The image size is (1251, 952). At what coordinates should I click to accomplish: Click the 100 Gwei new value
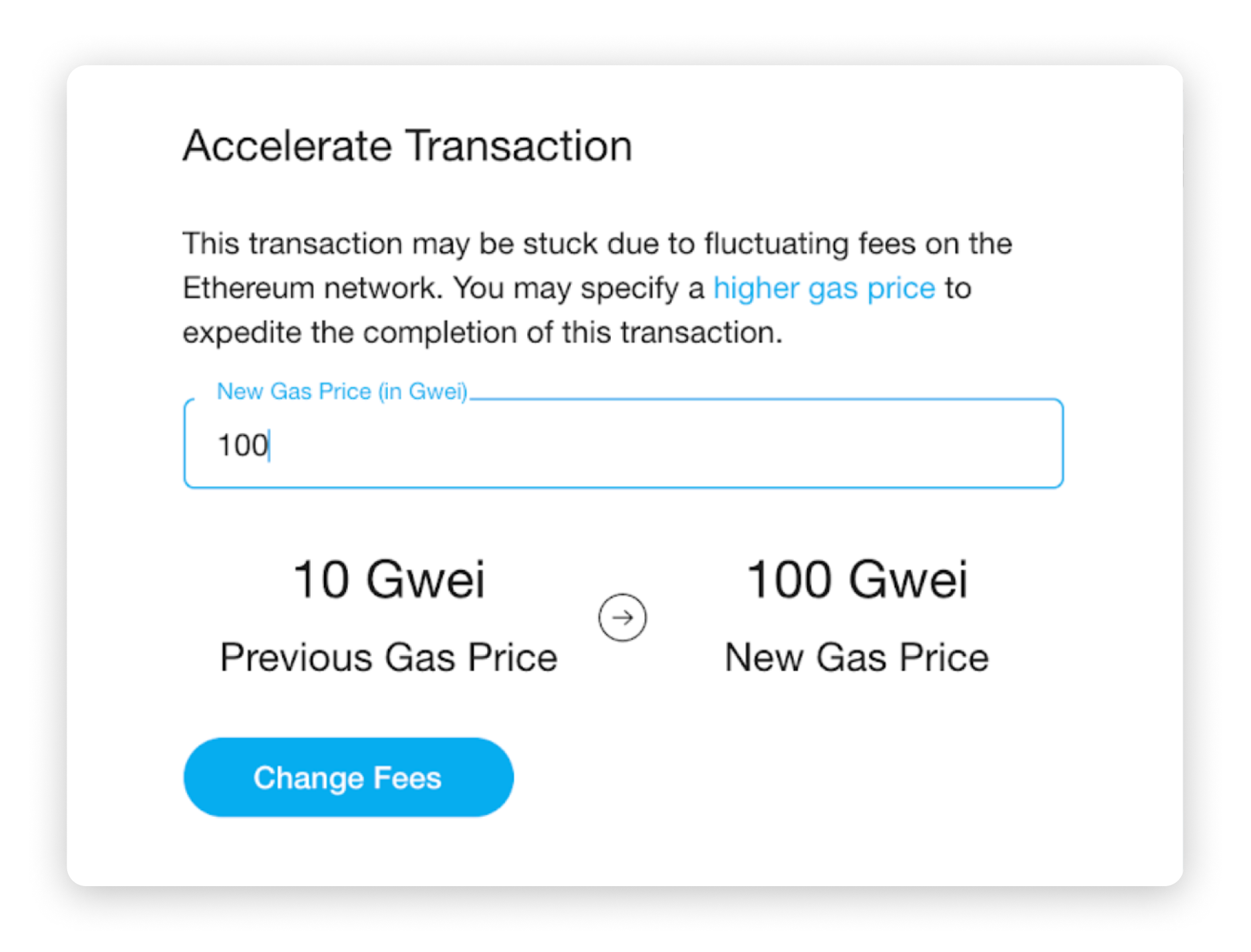tap(856, 579)
